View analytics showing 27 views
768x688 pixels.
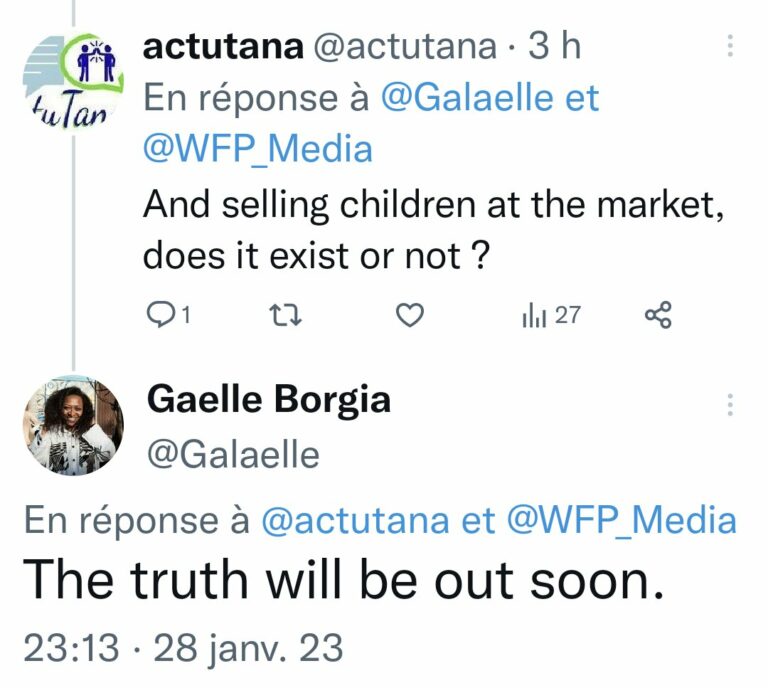tap(552, 315)
